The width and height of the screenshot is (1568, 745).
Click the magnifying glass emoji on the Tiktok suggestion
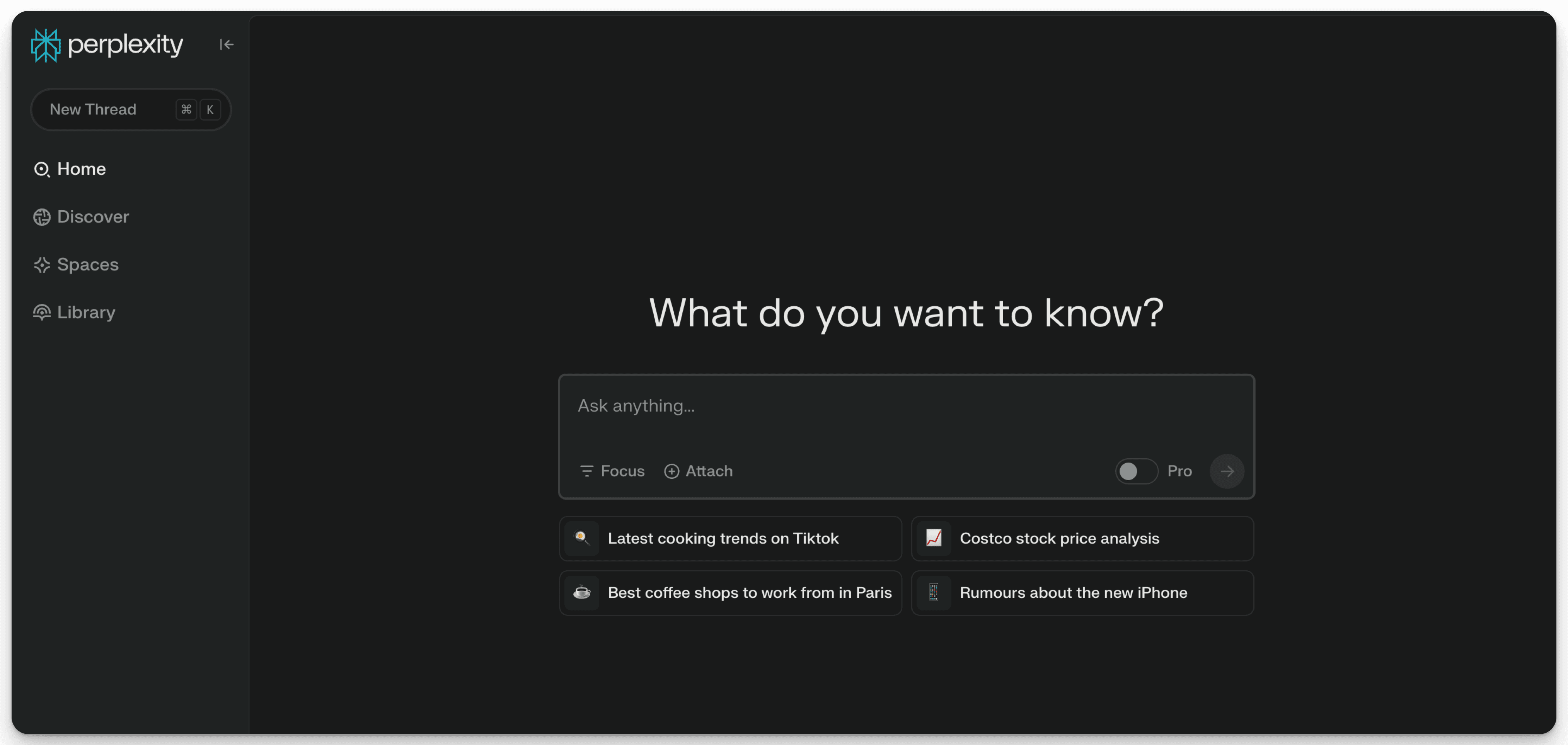tap(582, 538)
